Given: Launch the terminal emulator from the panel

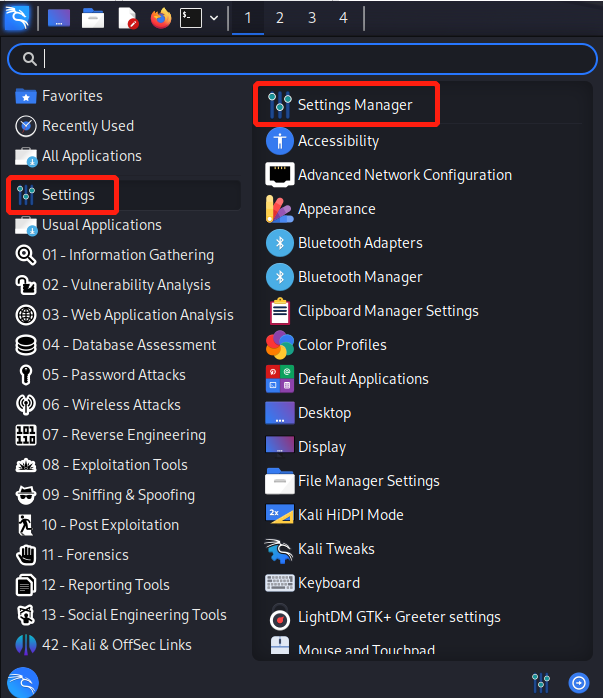Looking at the screenshot, I should pyautogui.click(x=191, y=18).
